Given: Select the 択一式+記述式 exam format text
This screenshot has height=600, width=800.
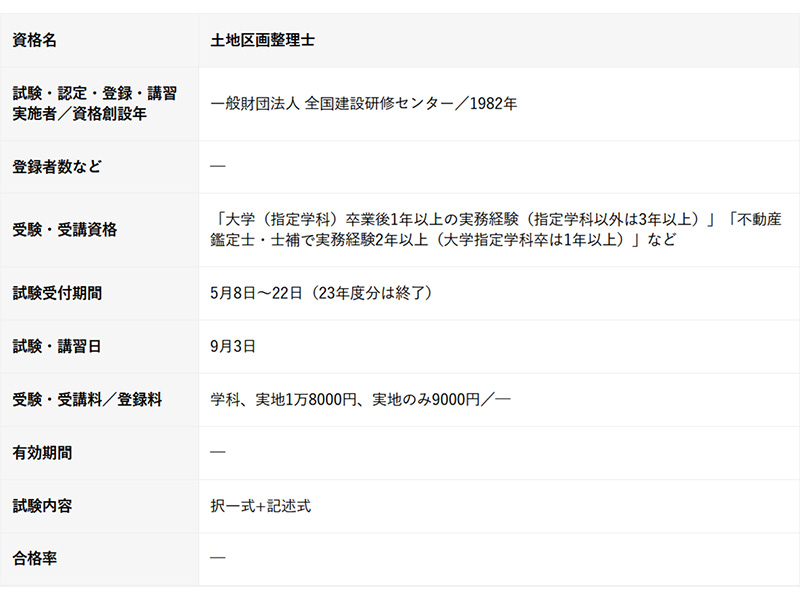Looking at the screenshot, I should (x=260, y=506).
